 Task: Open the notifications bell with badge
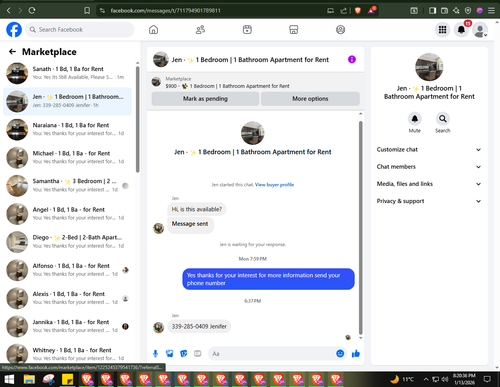coord(461,30)
